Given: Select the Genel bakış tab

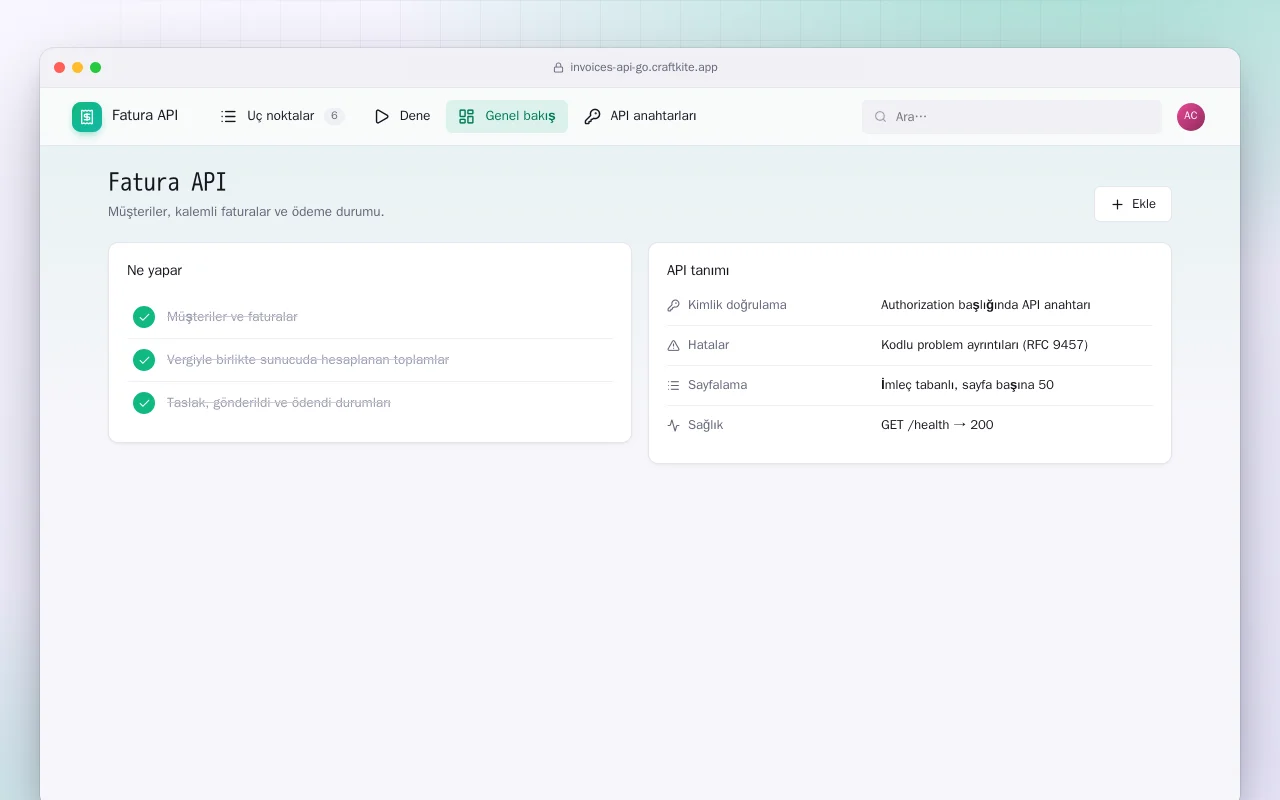Looking at the screenshot, I should pyautogui.click(x=507, y=116).
